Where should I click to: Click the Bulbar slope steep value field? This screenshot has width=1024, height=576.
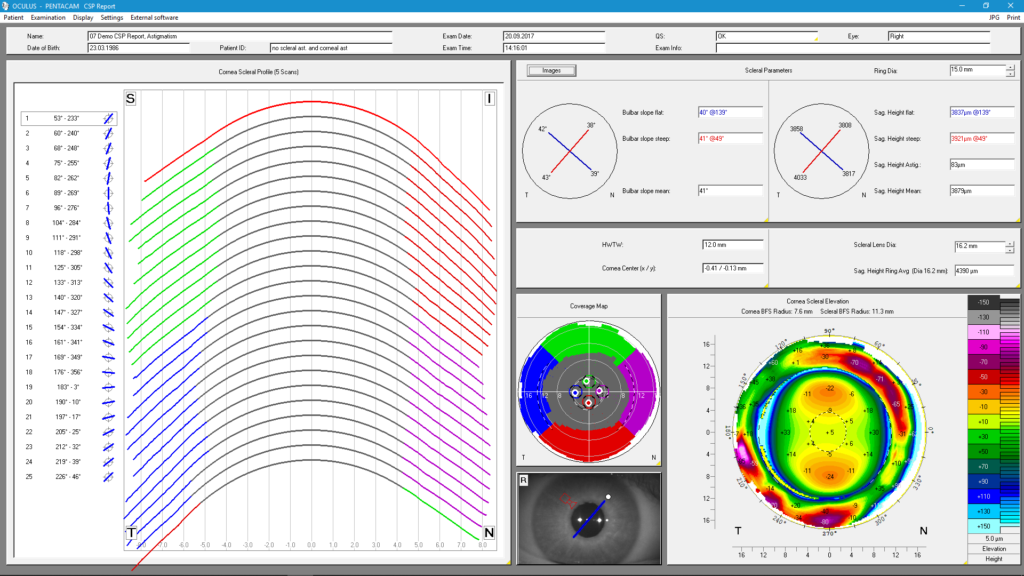730,138
